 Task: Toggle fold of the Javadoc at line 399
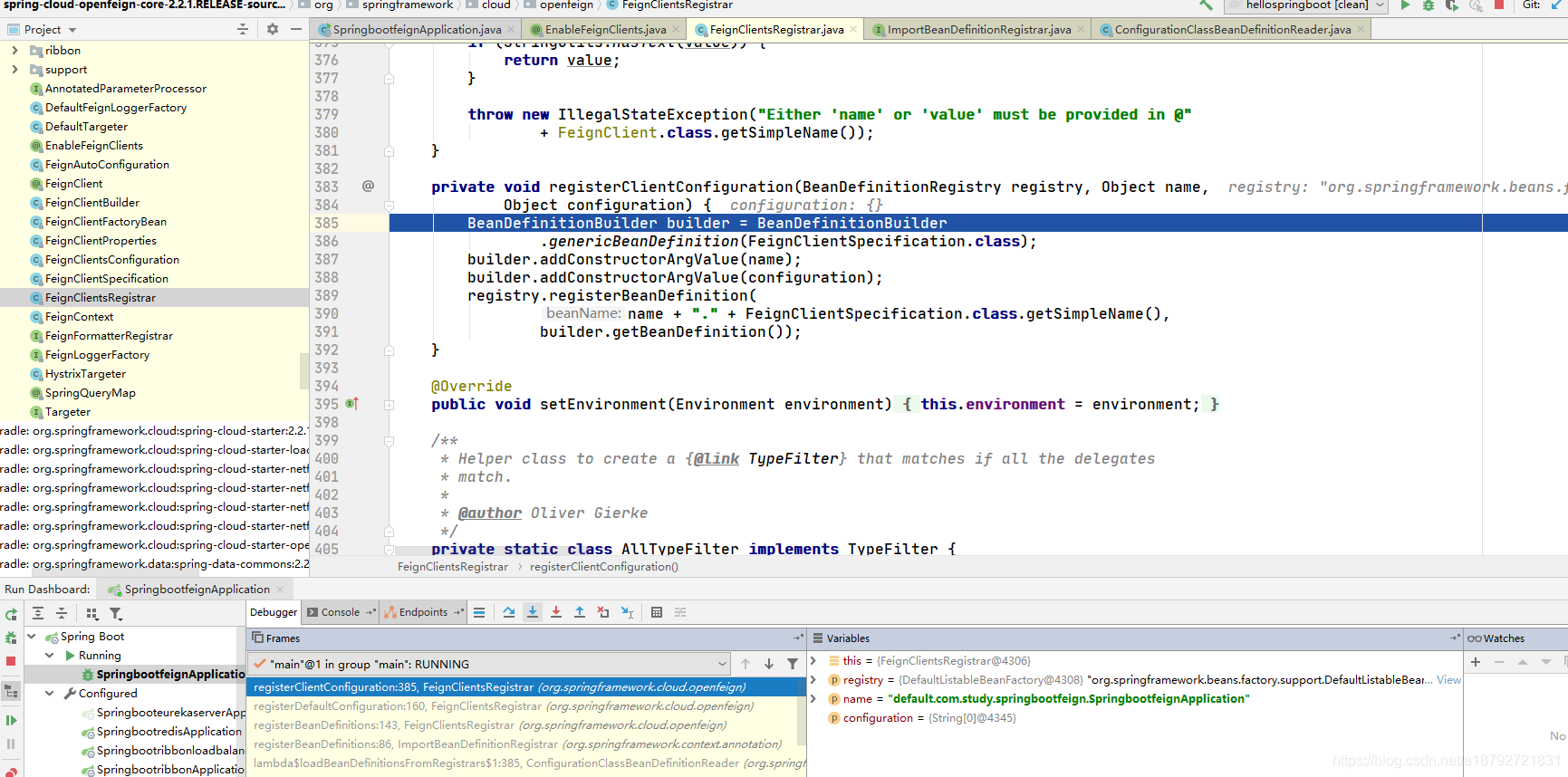click(x=389, y=441)
